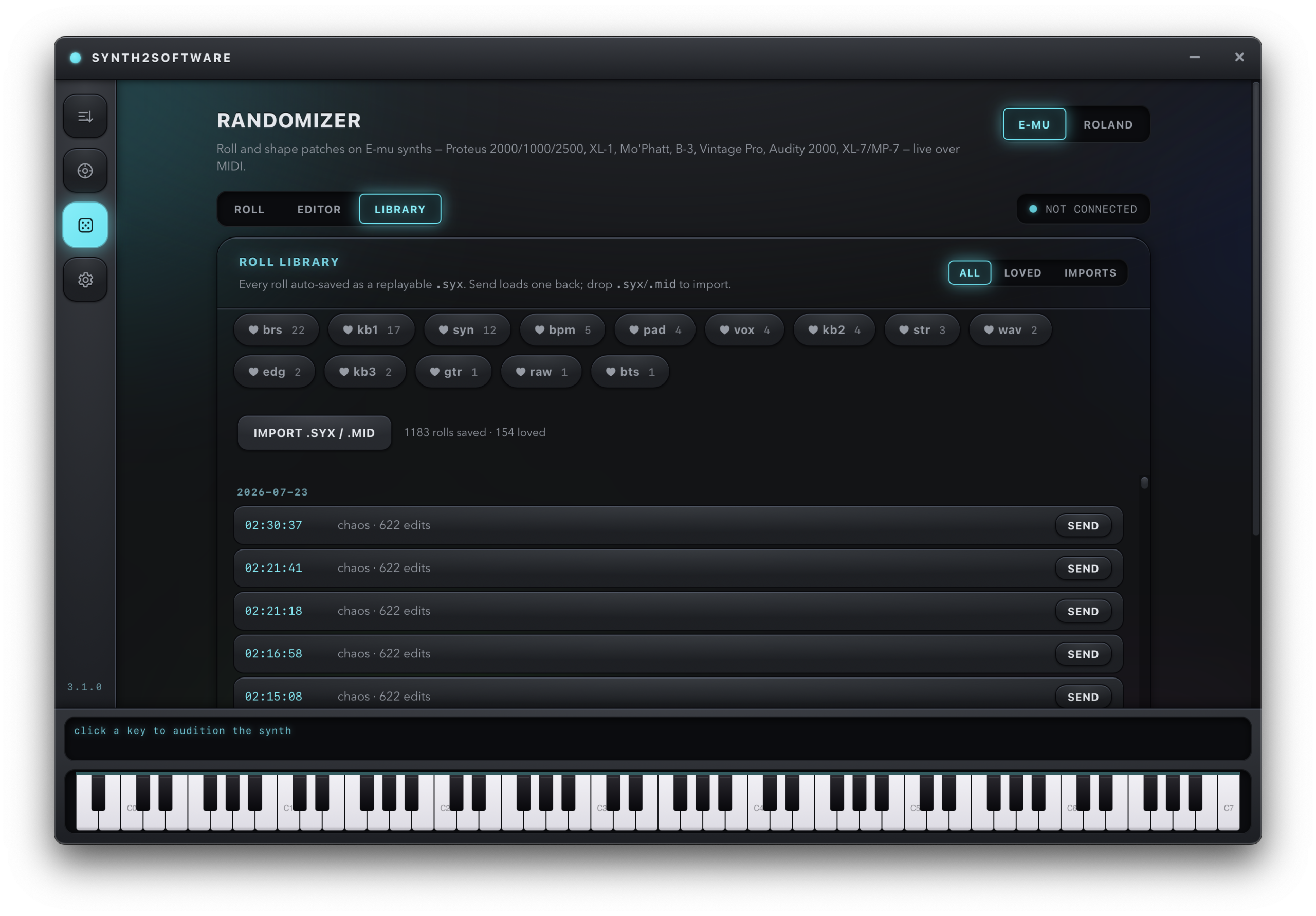Filter by loved tag bts

[630, 372]
